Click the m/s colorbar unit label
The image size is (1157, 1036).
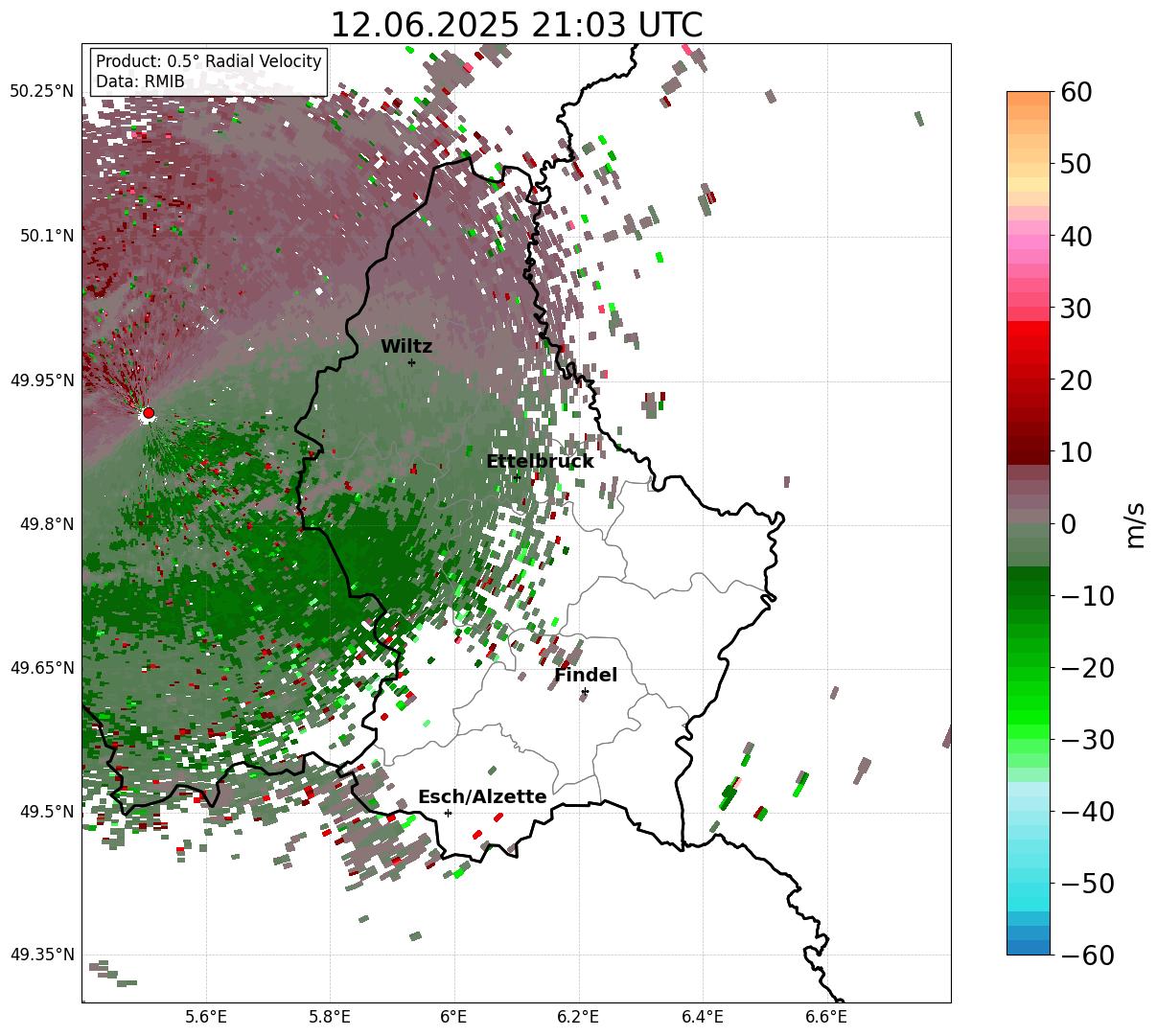[1137, 524]
